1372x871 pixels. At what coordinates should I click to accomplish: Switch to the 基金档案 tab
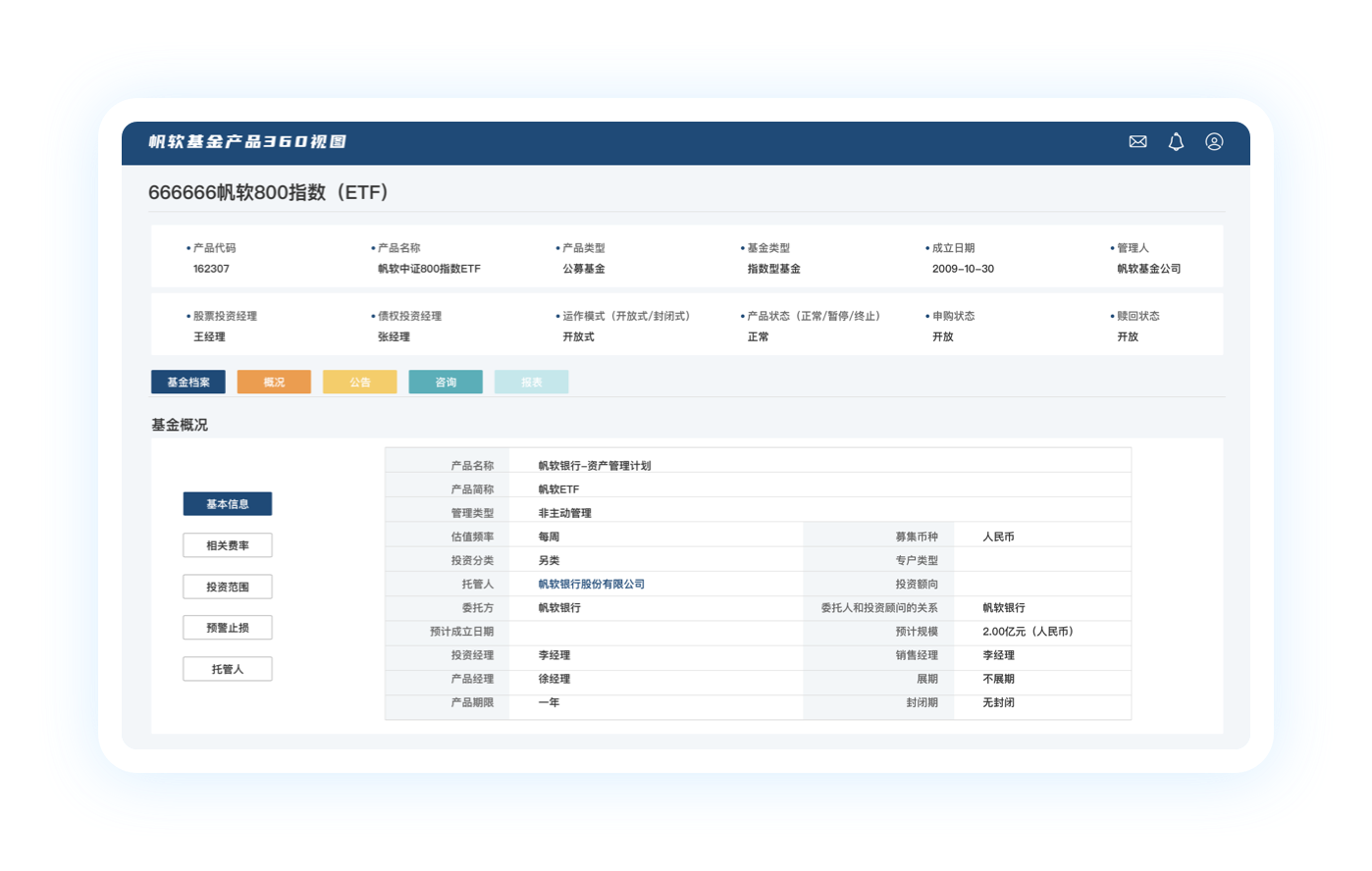pos(188,383)
